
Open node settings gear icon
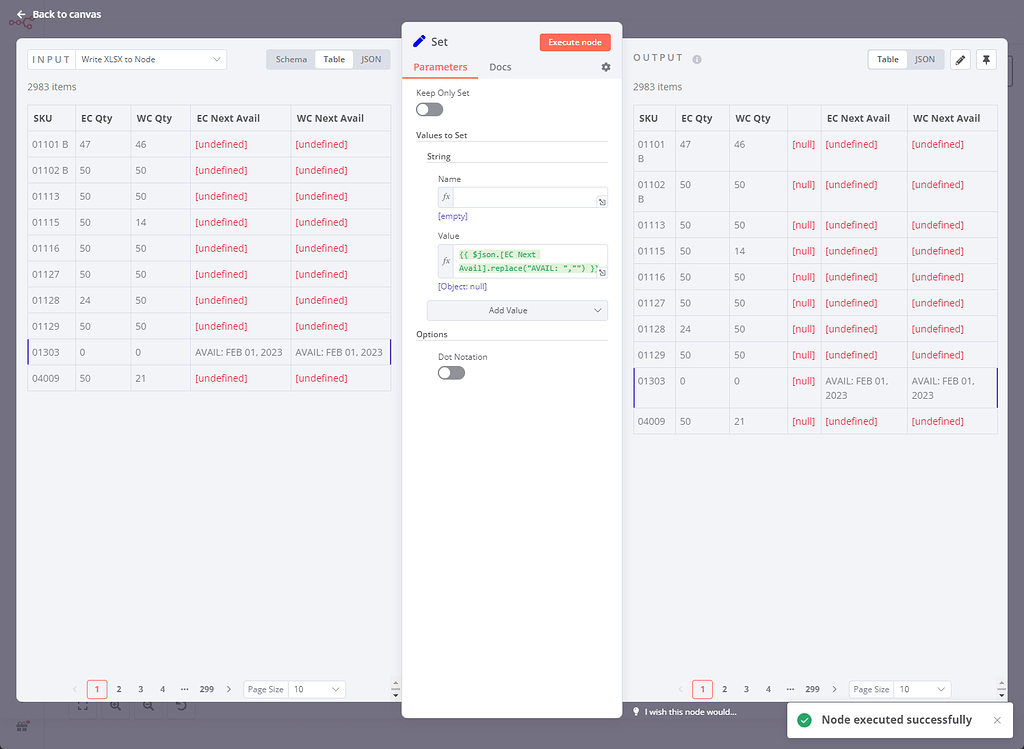coord(605,67)
